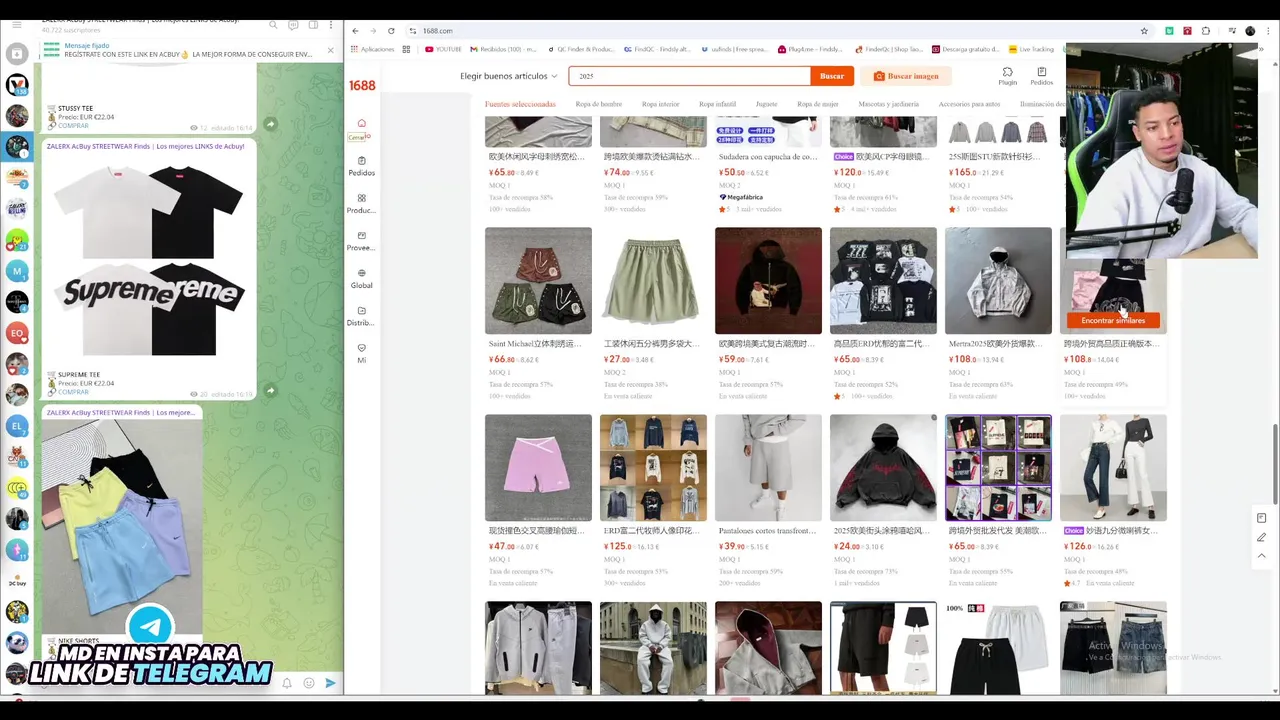Open the Global item in 1688 sidebar

(x=361, y=279)
